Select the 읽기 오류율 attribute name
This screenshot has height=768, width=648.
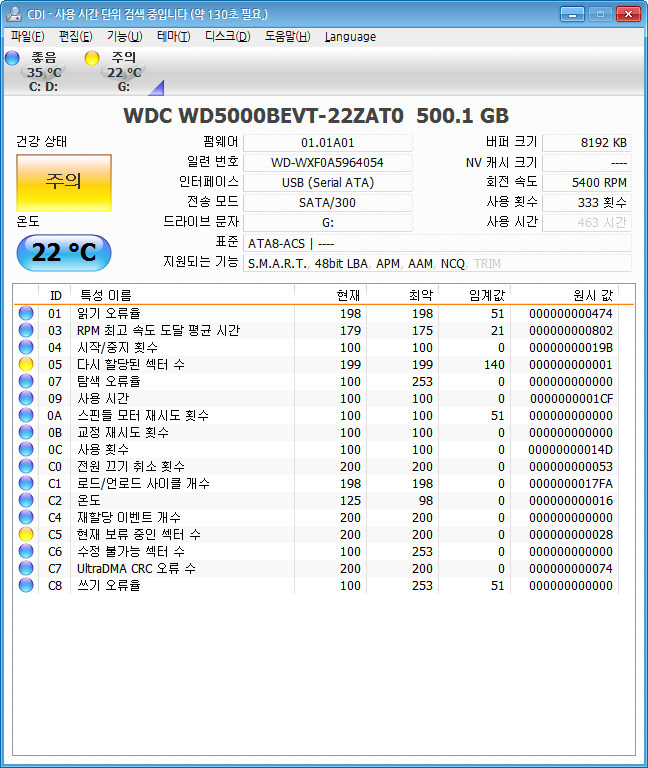109,313
